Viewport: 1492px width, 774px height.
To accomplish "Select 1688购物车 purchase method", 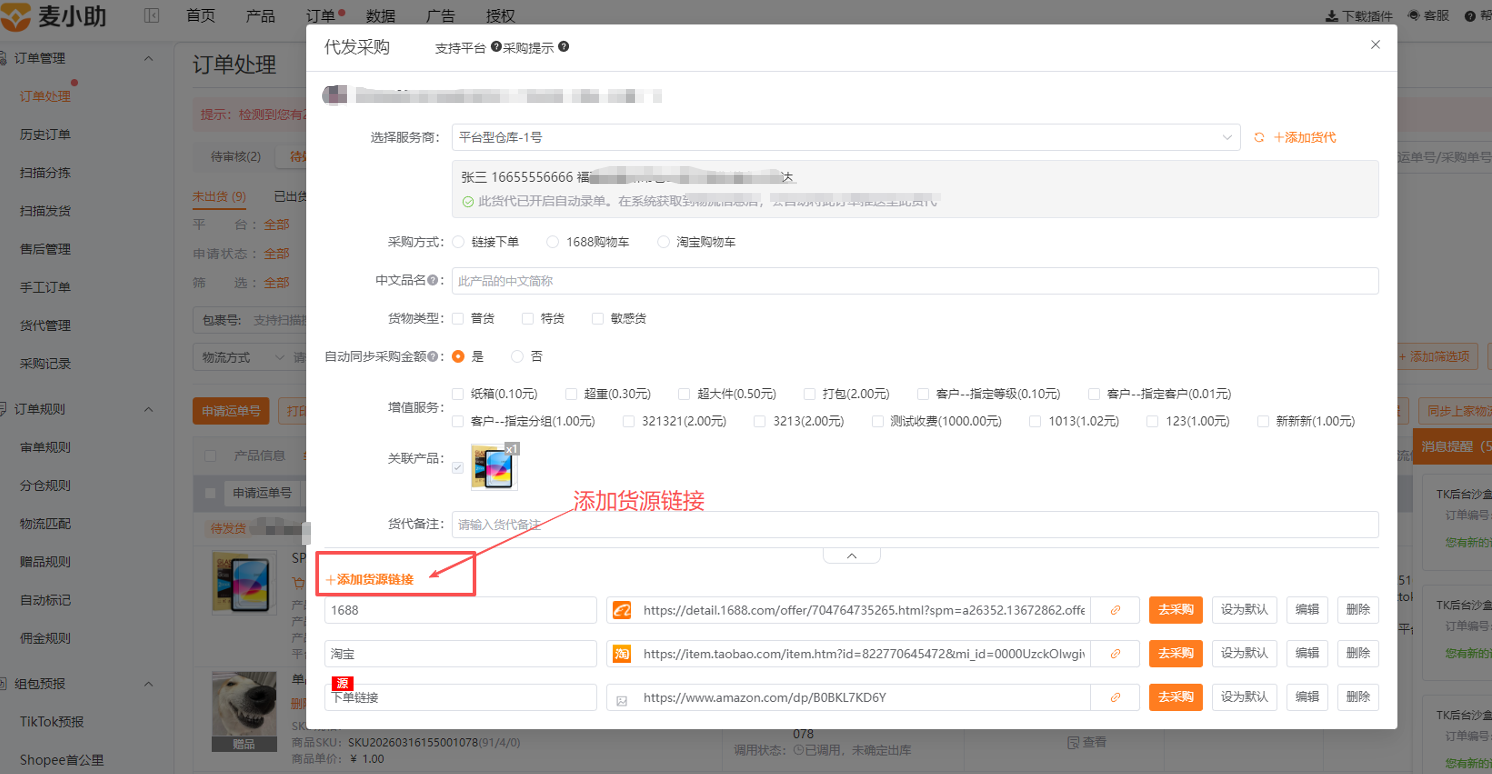I will [553, 242].
